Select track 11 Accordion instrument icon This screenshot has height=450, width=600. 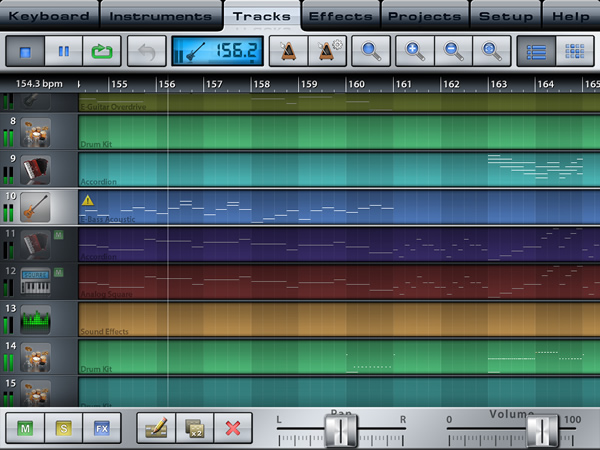click(x=35, y=245)
